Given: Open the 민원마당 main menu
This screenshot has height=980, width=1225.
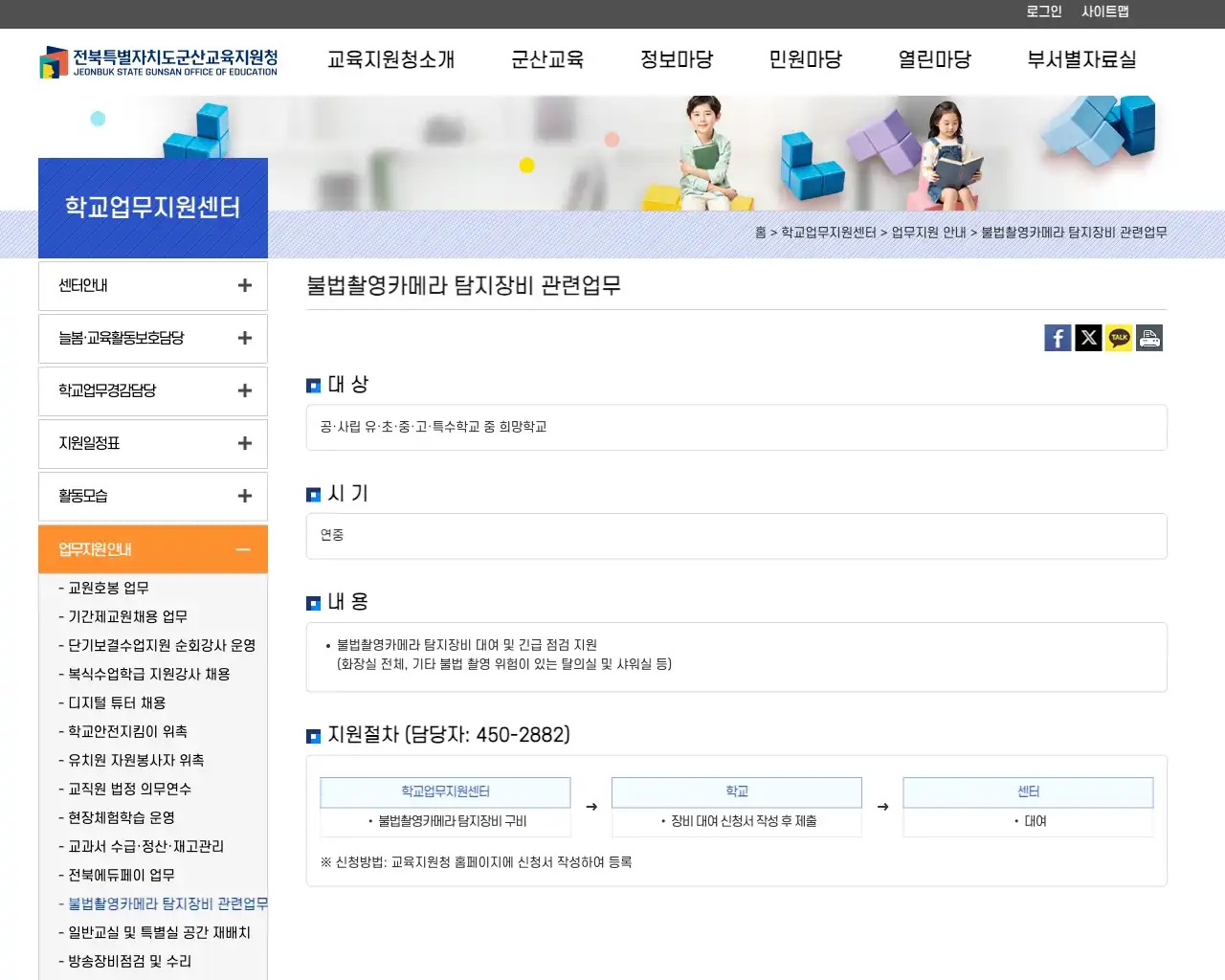Looking at the screenshot, I should (806, 59).
